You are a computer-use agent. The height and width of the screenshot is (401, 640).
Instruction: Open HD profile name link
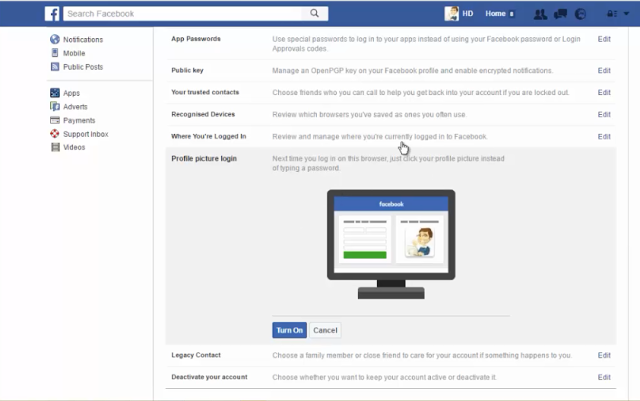click(467, 13)
